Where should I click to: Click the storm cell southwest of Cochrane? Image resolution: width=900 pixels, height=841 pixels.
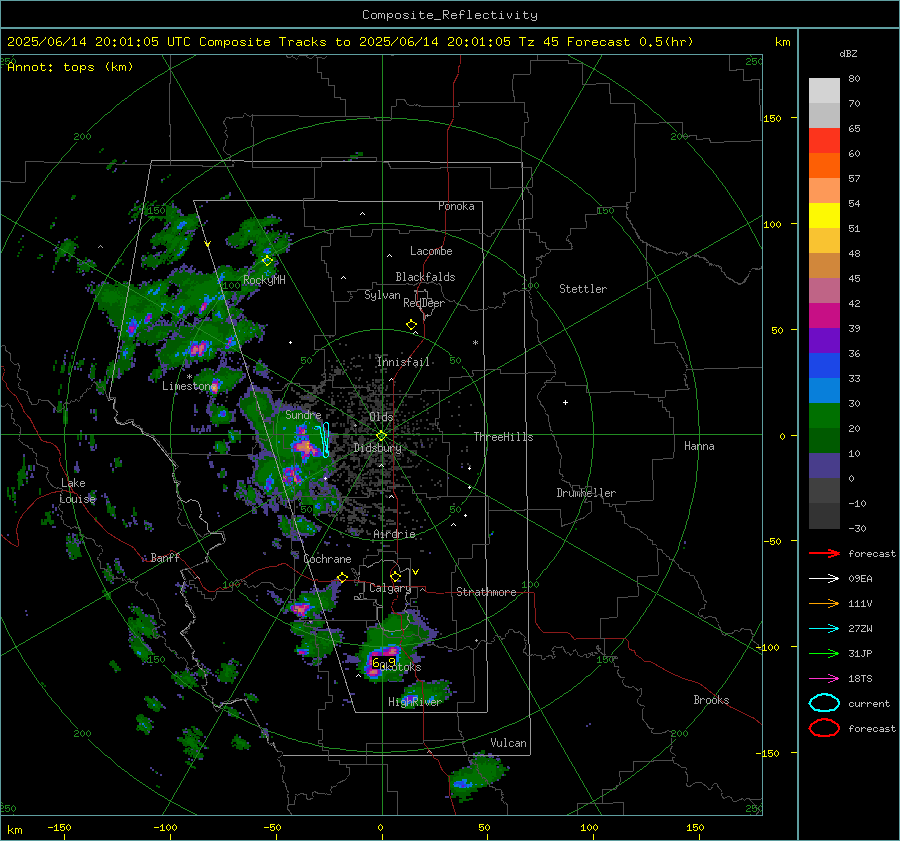click(301, 608)
